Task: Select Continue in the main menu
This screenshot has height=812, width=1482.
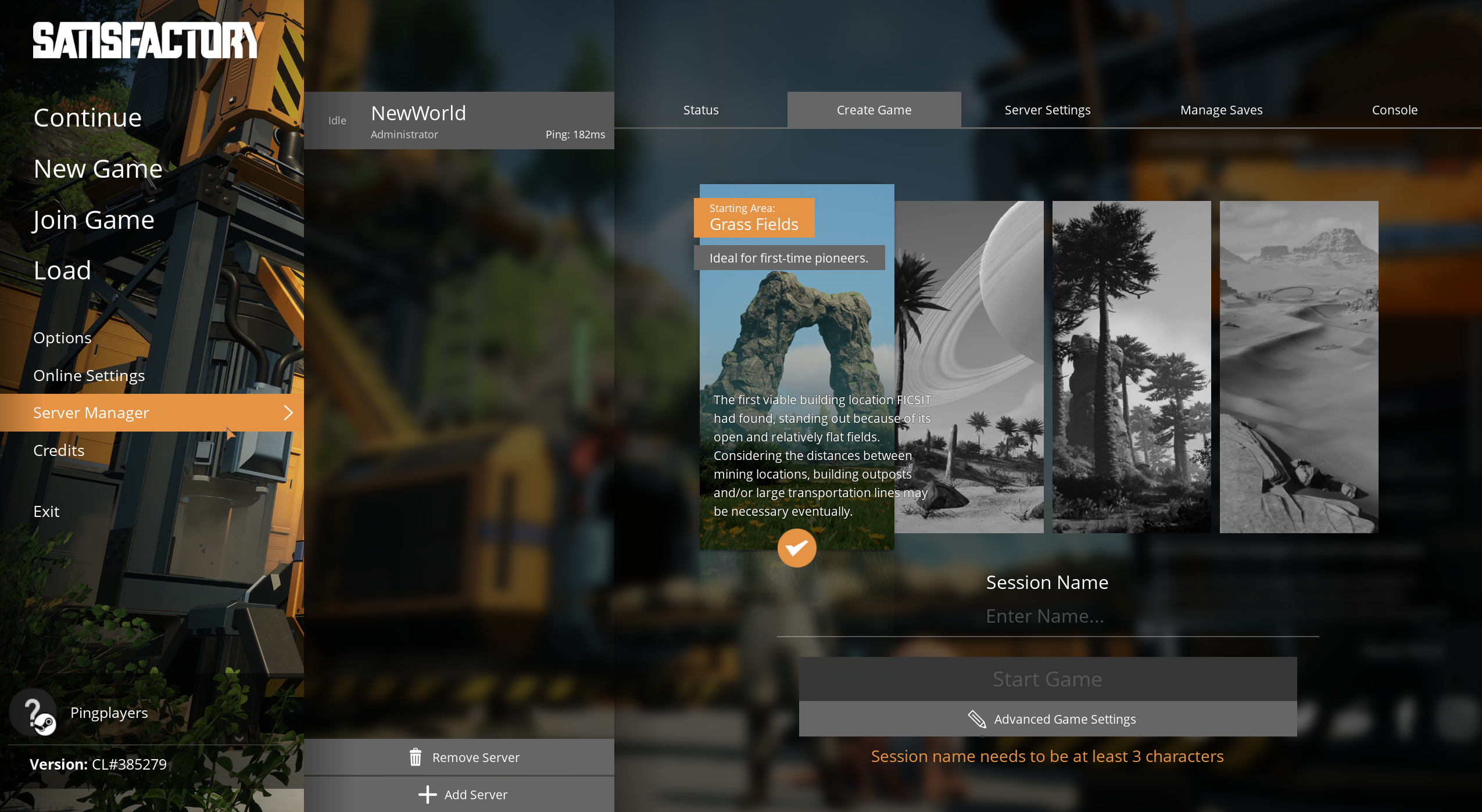Action: click(x=88, y=117)
